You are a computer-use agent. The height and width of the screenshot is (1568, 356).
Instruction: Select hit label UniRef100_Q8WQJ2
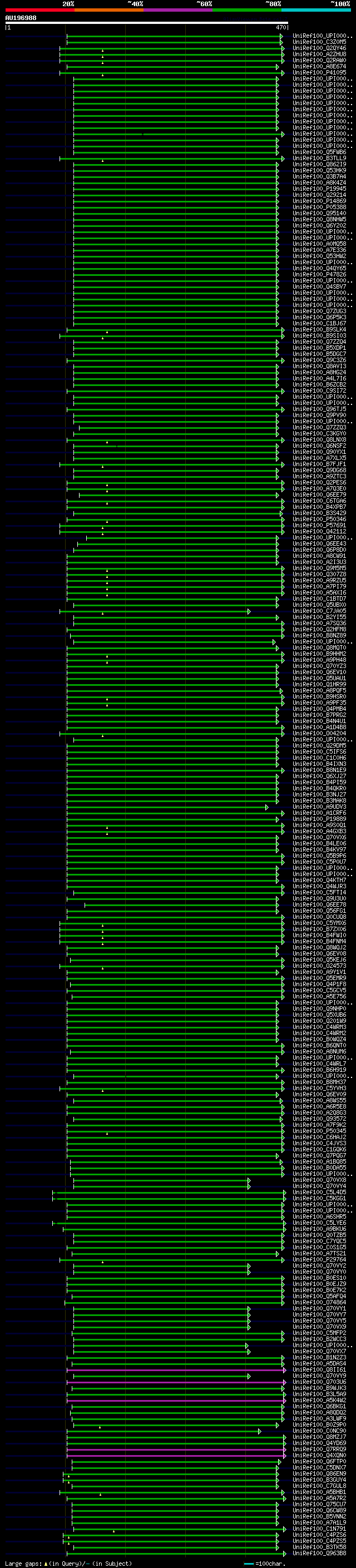[319, 948]
